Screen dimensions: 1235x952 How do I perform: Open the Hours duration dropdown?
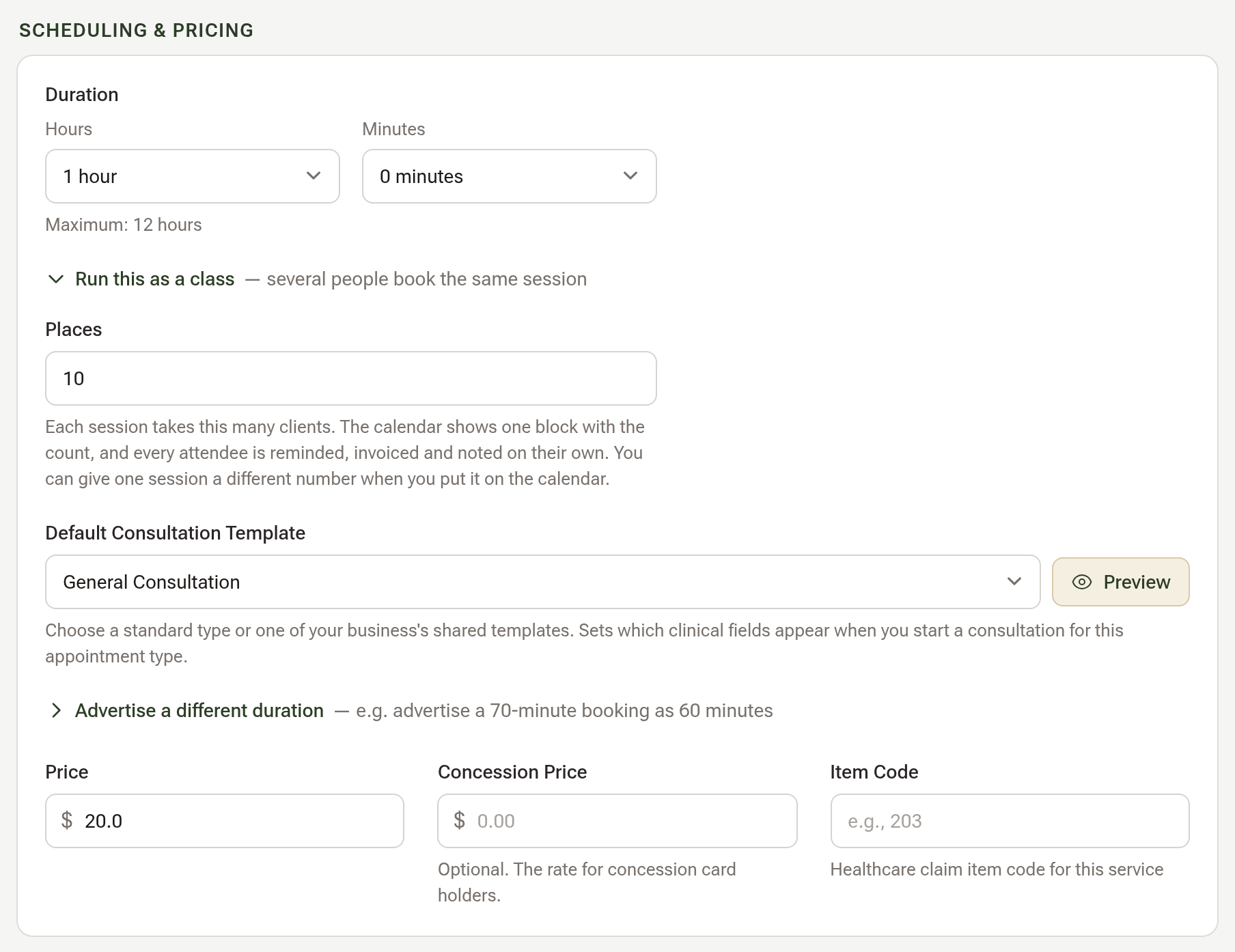click(x=193, y=176)
